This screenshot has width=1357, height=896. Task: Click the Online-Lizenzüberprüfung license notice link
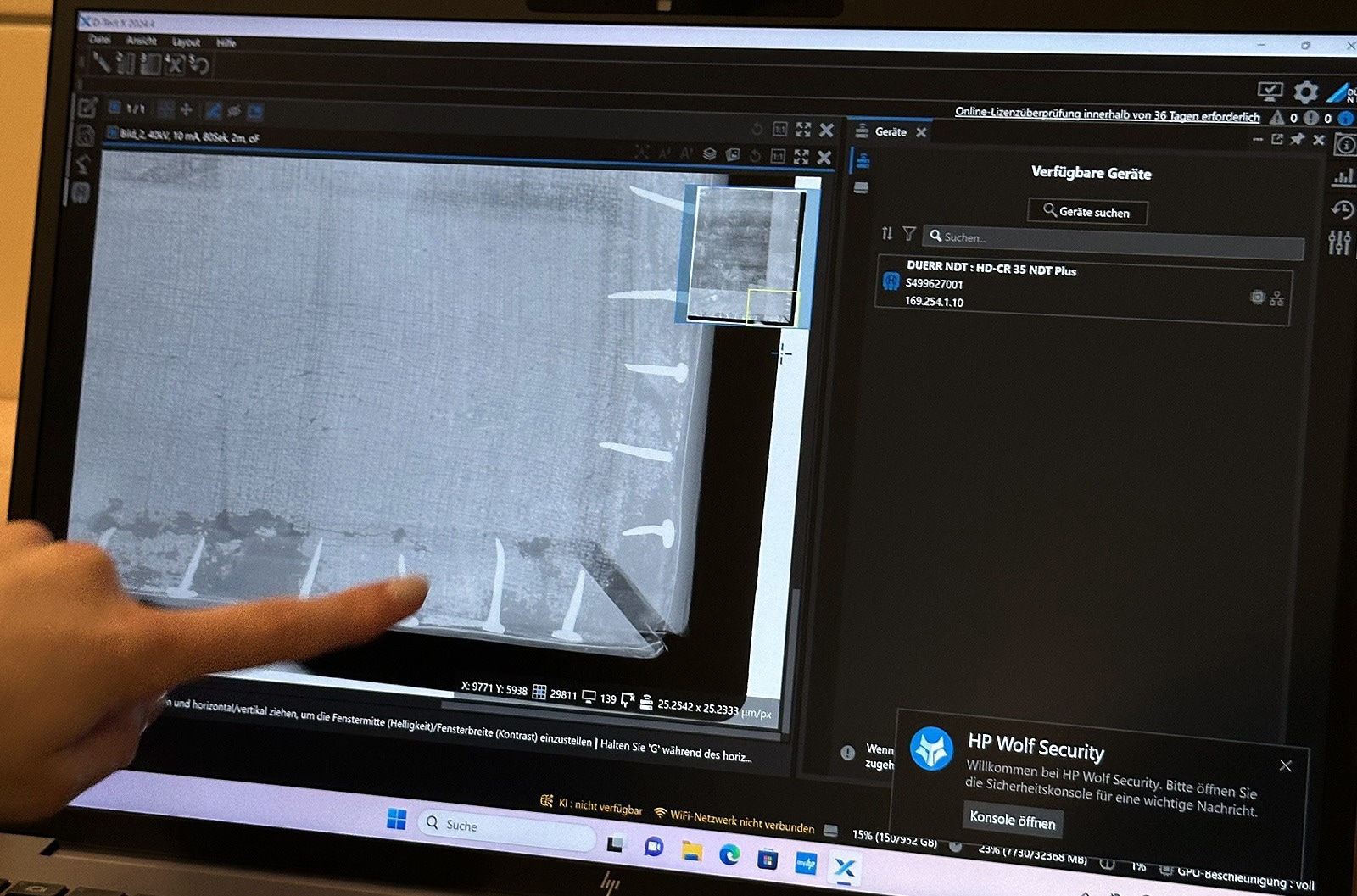1107,114
